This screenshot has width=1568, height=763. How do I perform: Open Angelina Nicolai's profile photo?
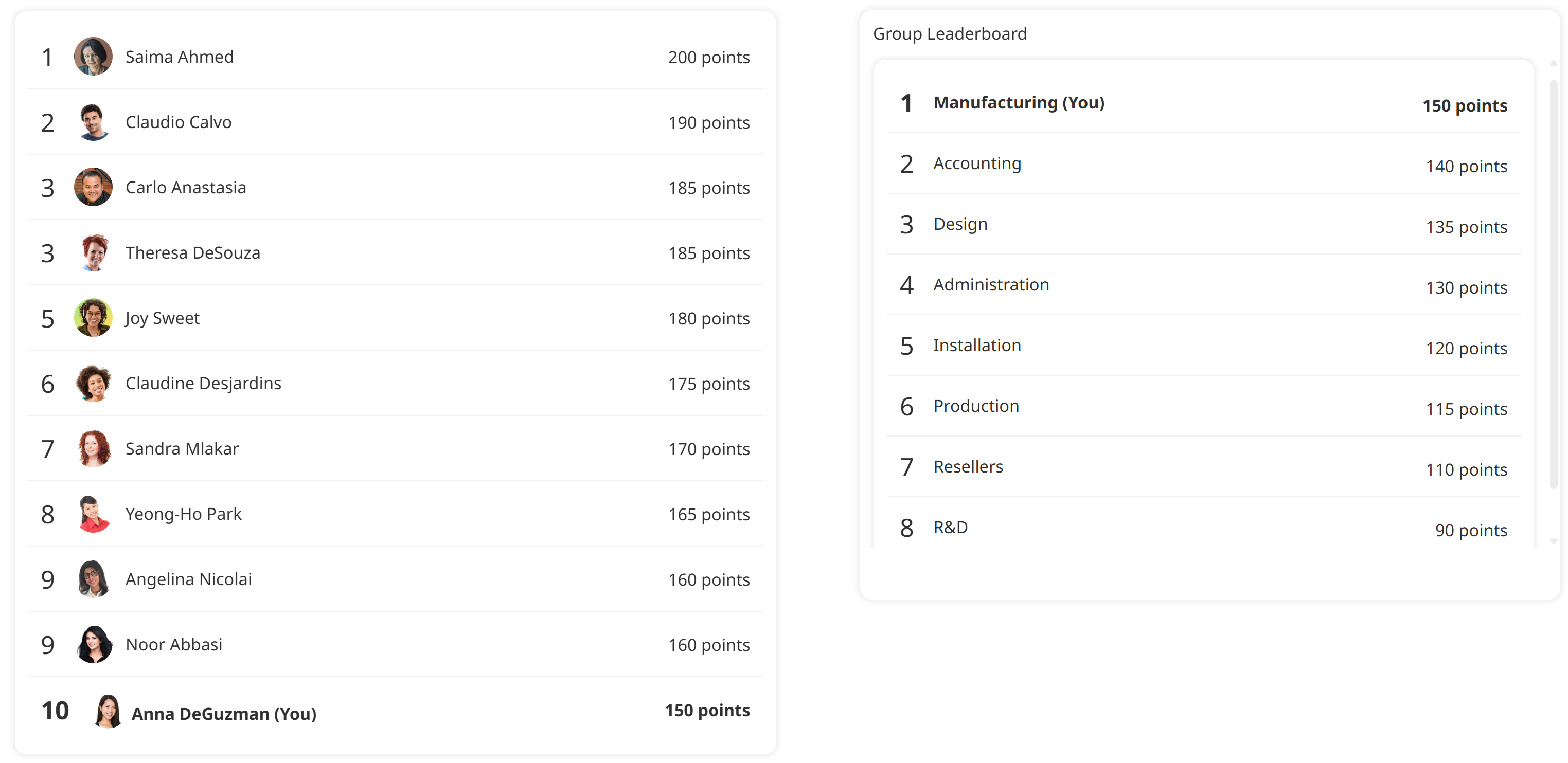click(93, 579)
